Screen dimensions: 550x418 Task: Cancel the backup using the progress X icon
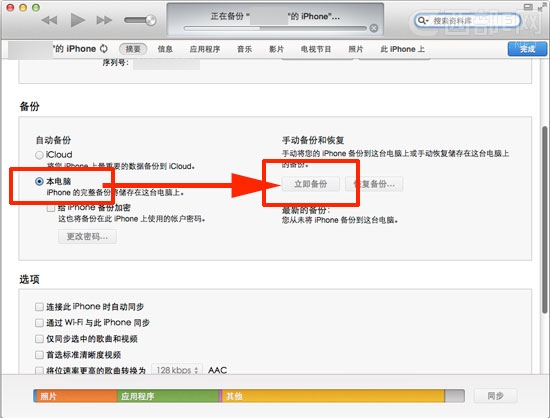pyautogui.click(x=374, y=28)
